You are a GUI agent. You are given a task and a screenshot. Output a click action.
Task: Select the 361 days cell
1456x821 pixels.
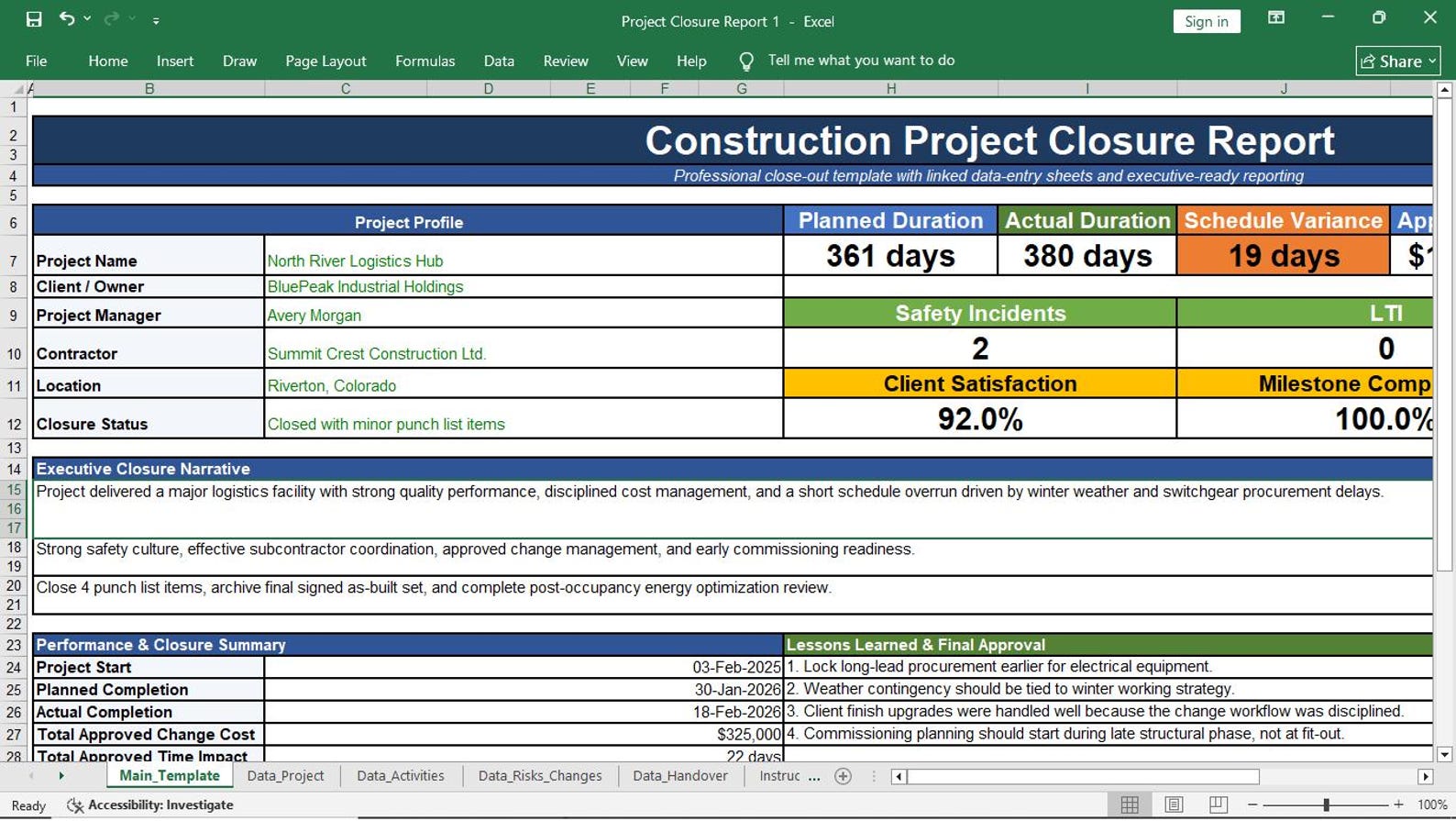click(890, 256)
